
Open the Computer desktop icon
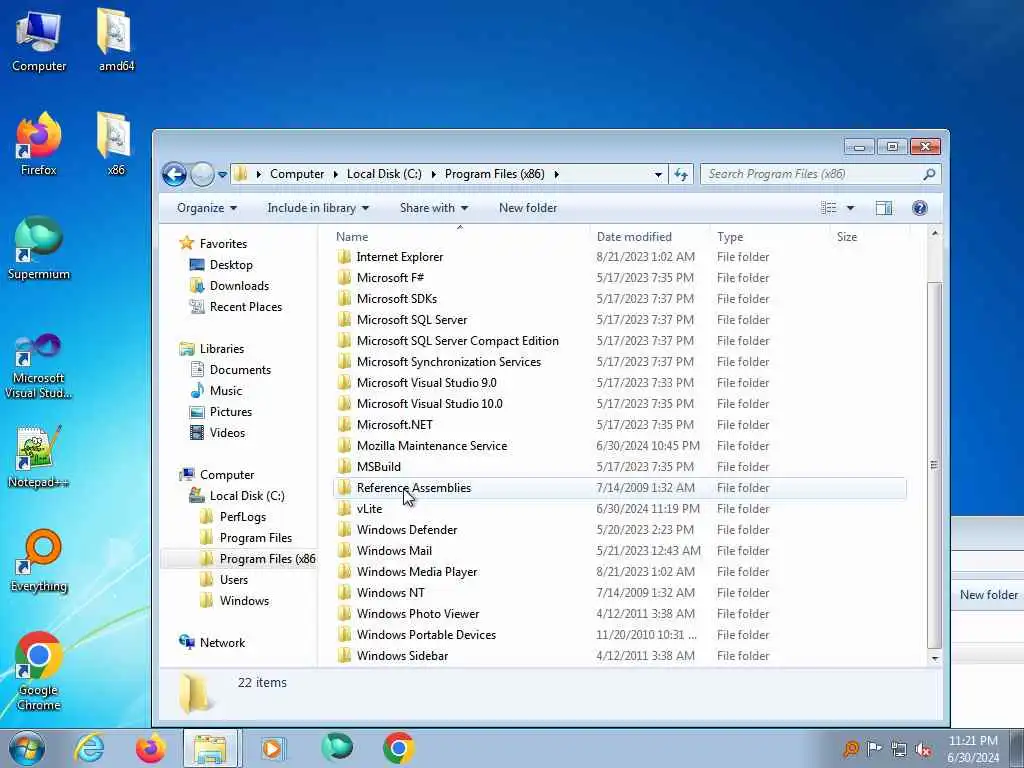point(39,40)
